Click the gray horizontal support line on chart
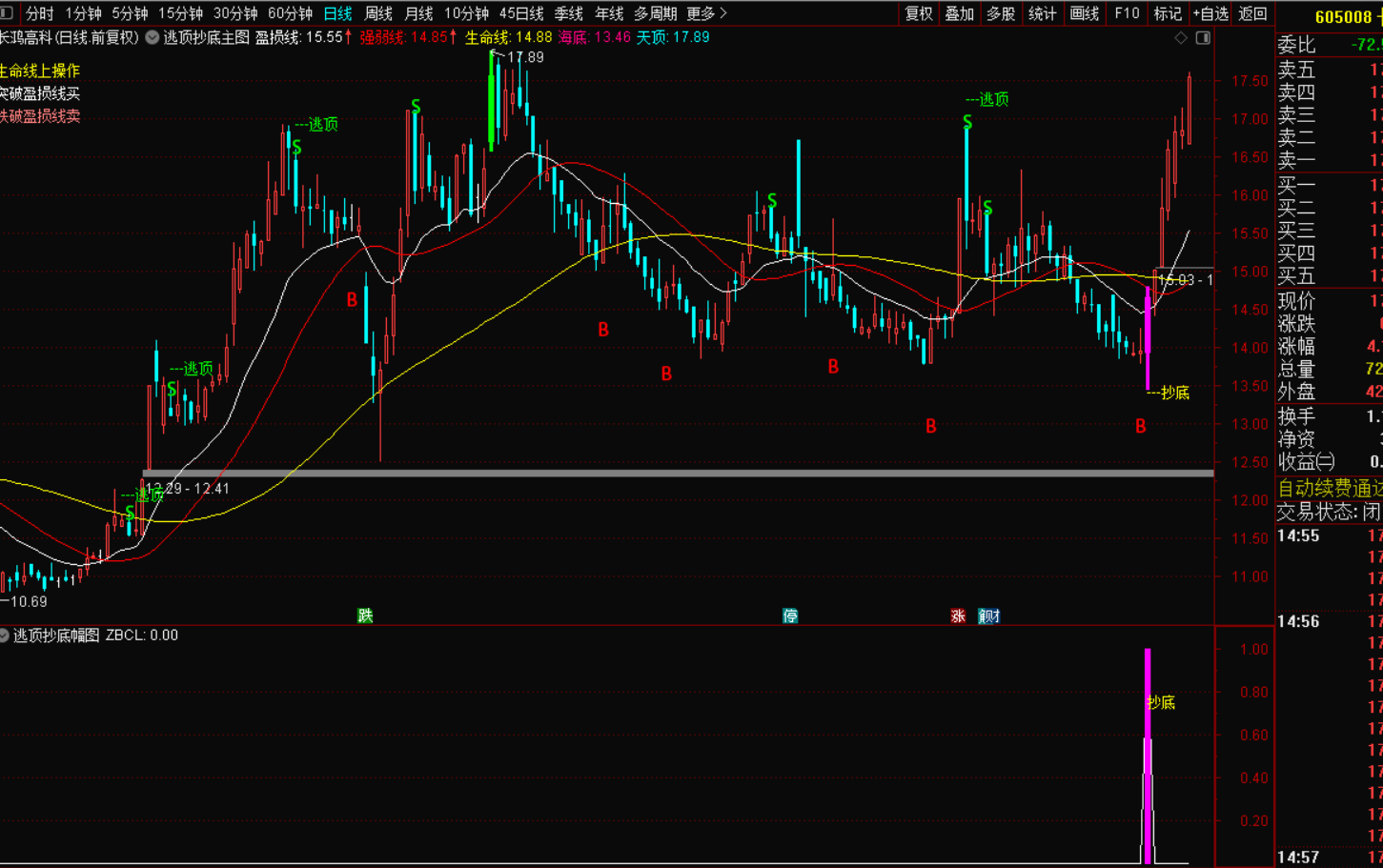The height and width of the screenshot is (868, 1383). [x=667, y=473]
